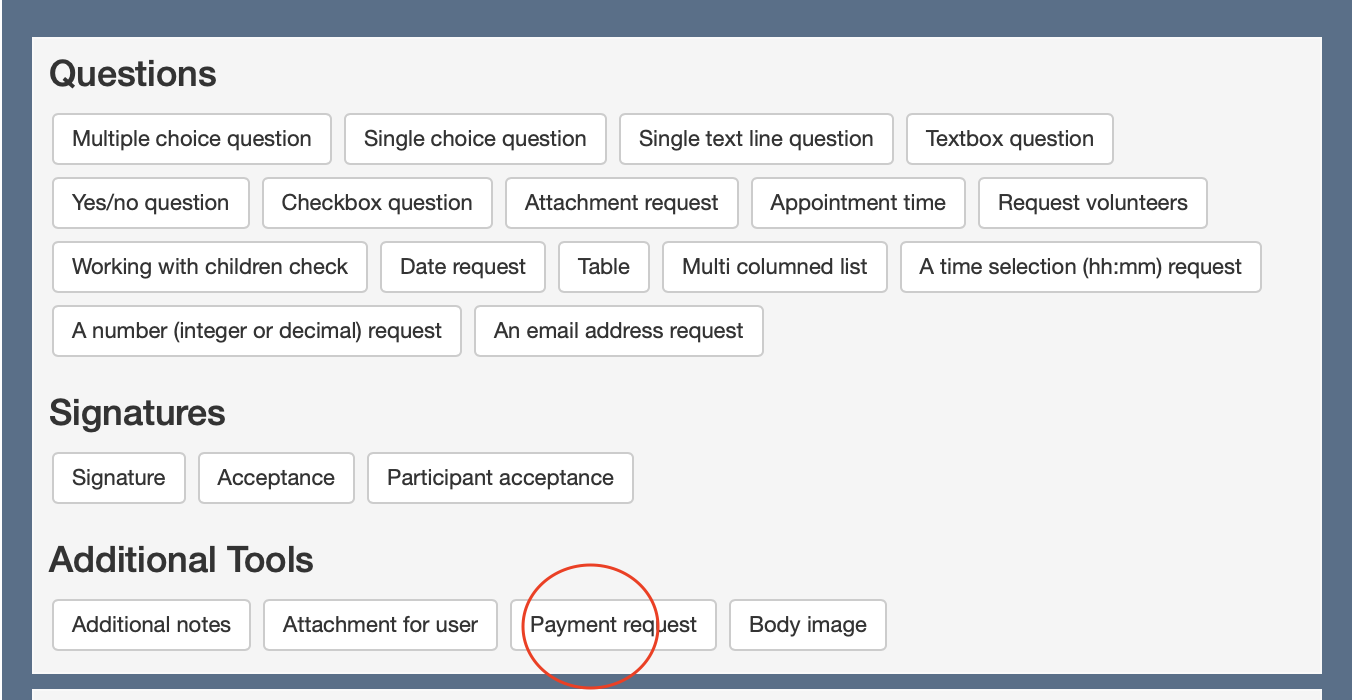Viewport: 1356px width, 700px height.
Task: Add a Yes/no question
Action: (x=151, y=203)
